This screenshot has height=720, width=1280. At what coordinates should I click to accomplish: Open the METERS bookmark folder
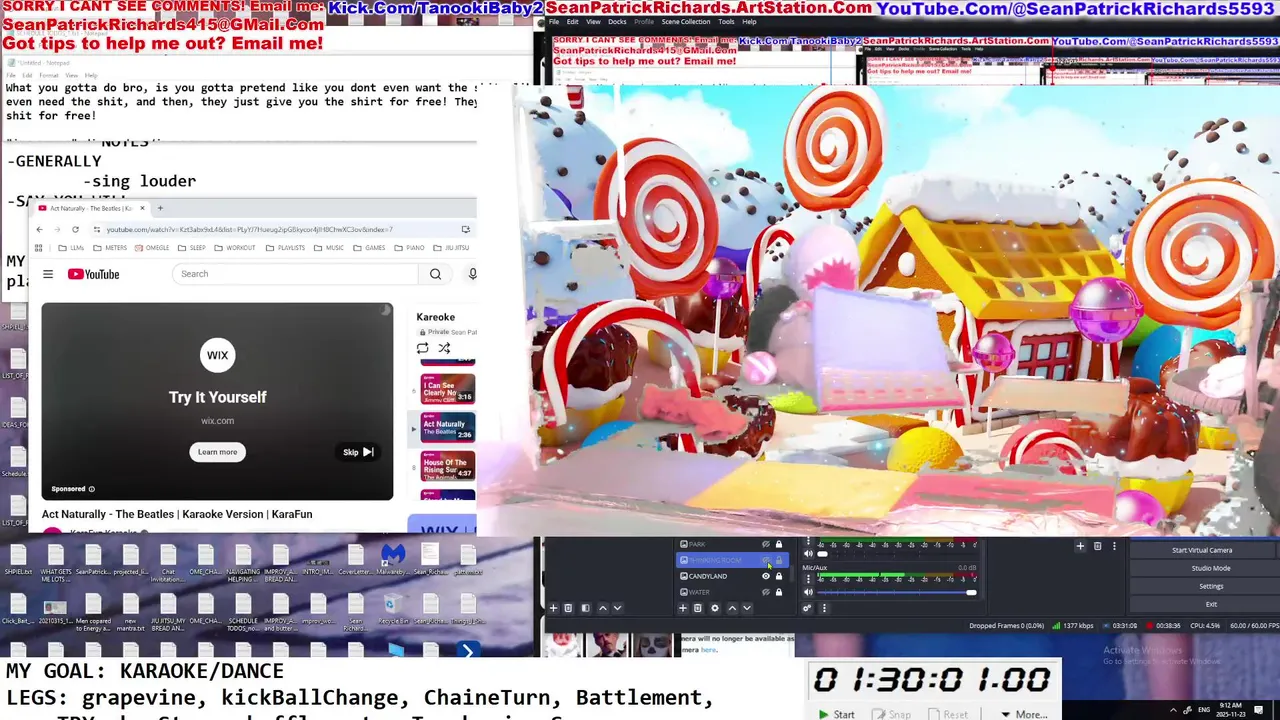tap(109, 248)
